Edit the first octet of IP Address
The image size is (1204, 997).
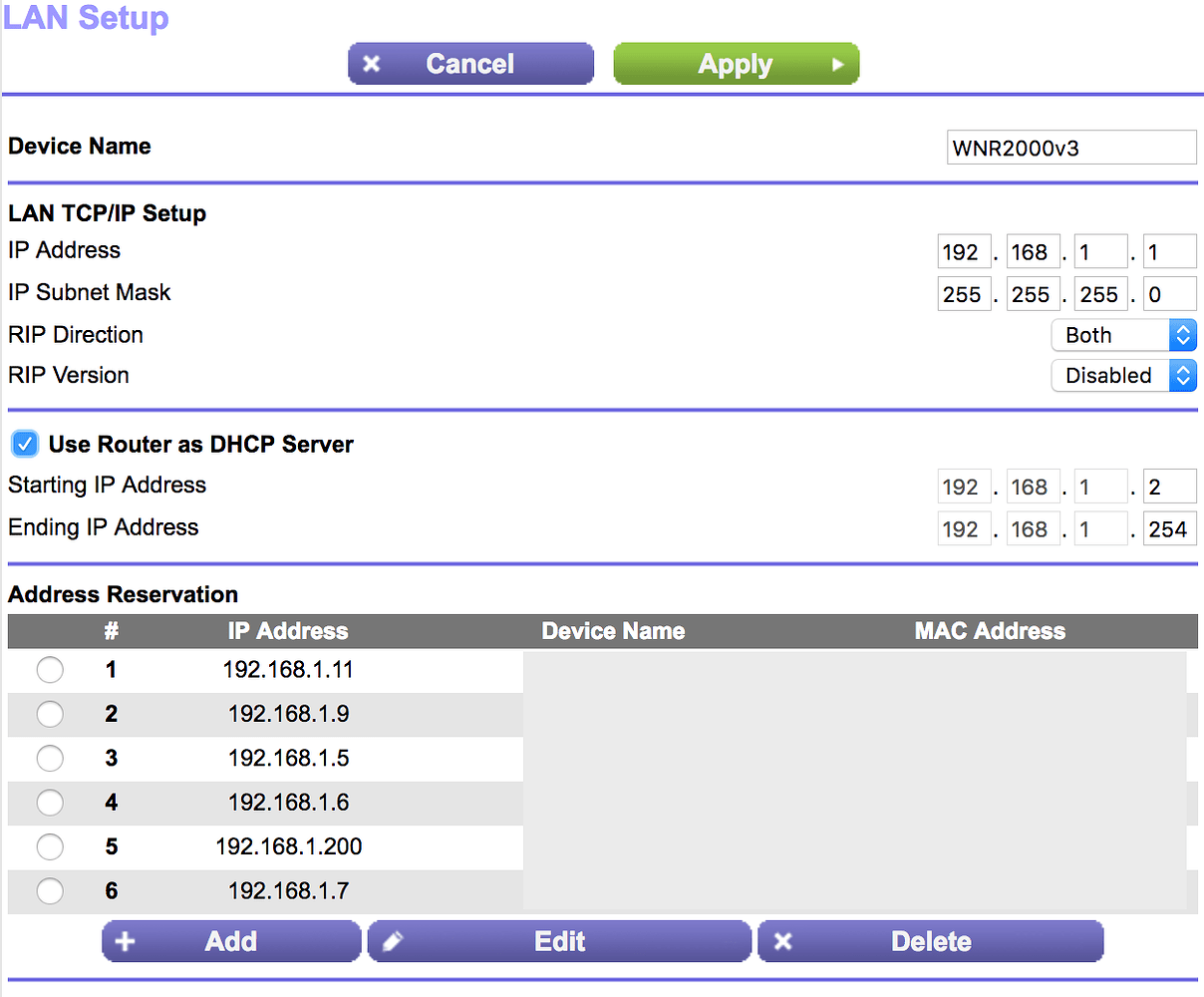tap(964, 250)
